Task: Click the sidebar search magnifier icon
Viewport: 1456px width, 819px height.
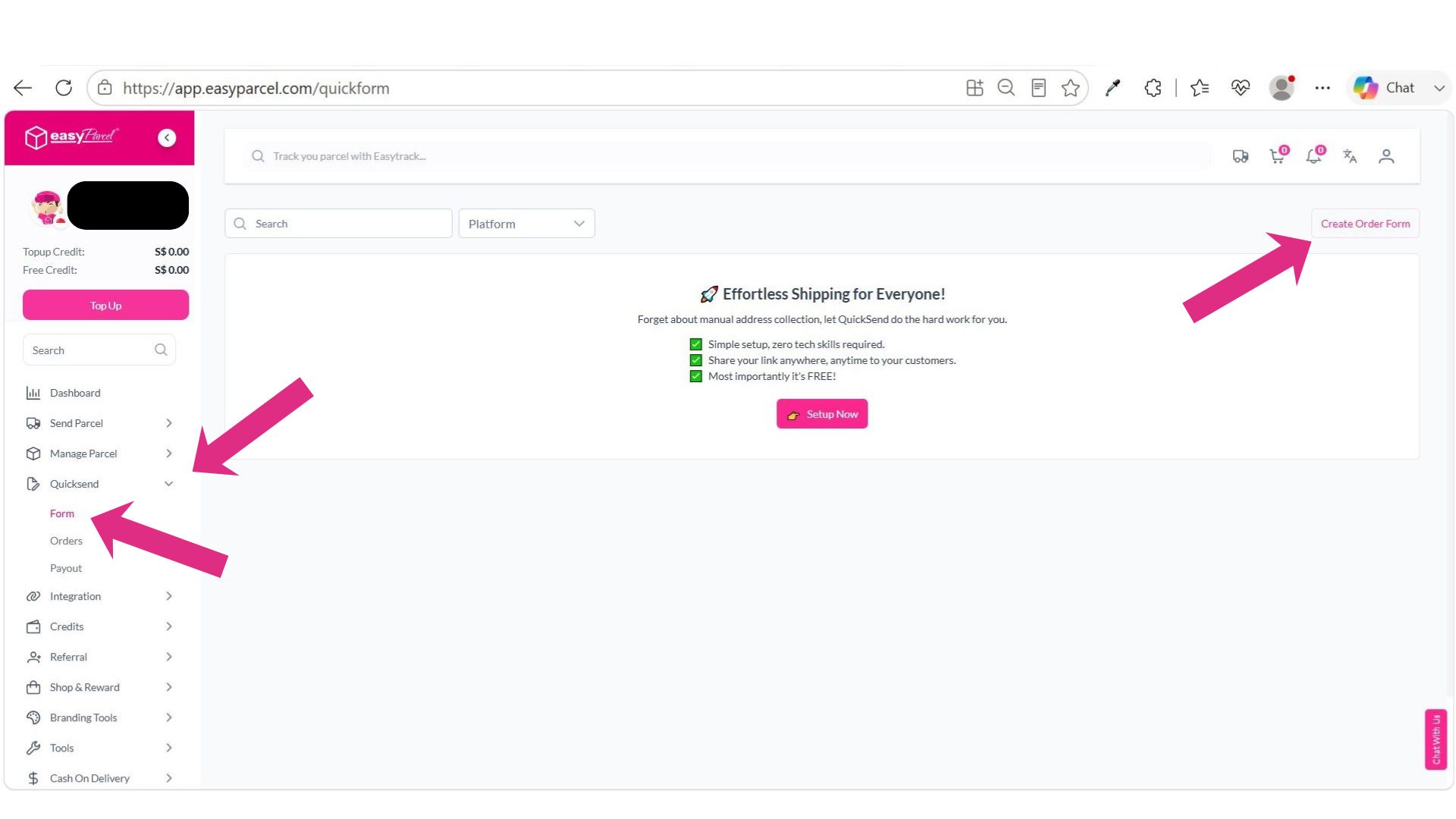Action: click(x=161, y=350)
